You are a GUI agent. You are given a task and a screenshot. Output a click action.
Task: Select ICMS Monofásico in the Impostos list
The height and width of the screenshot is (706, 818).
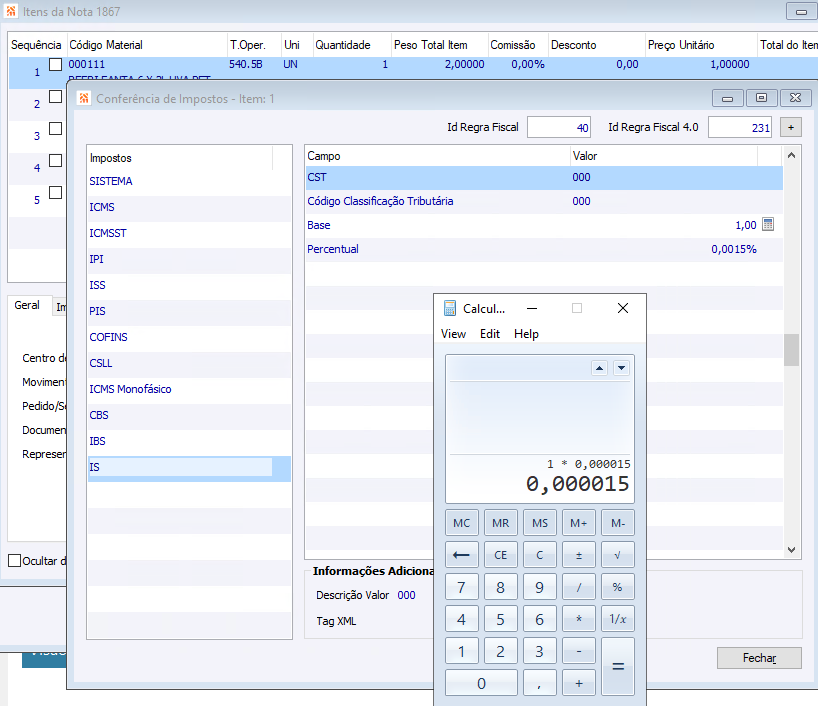[189, 389]
